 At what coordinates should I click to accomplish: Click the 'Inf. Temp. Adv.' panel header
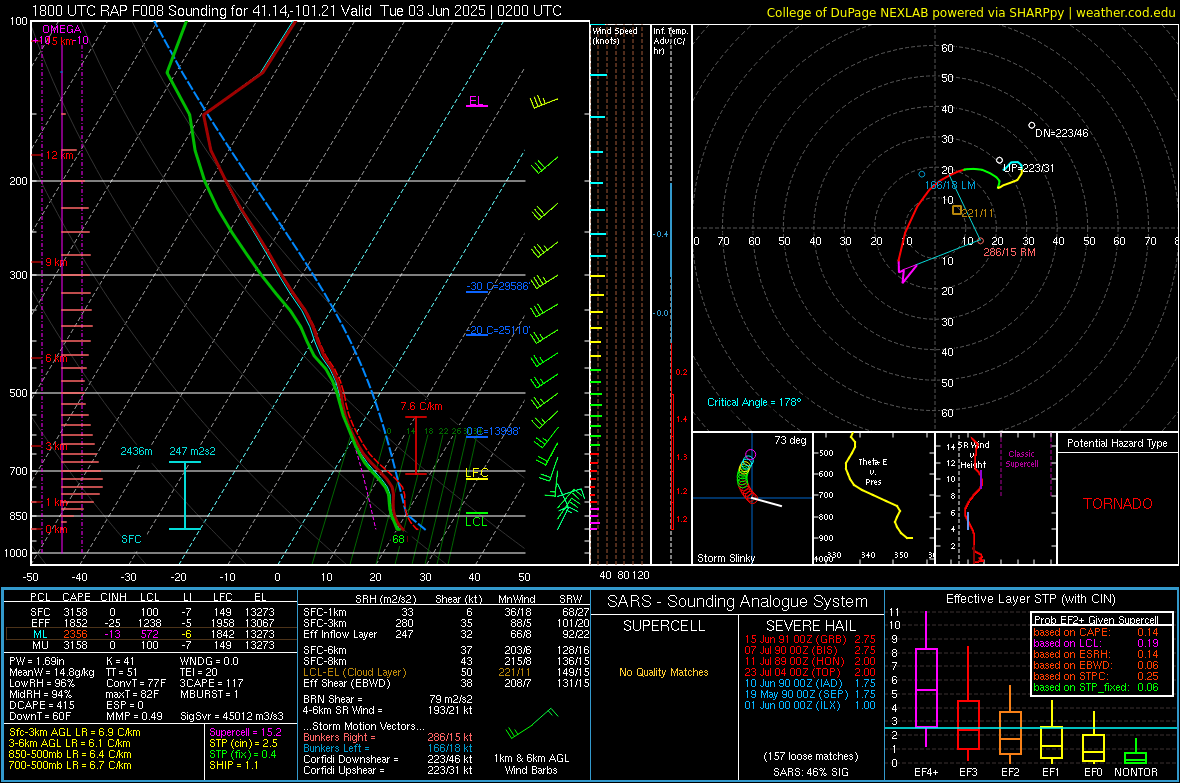670,41
